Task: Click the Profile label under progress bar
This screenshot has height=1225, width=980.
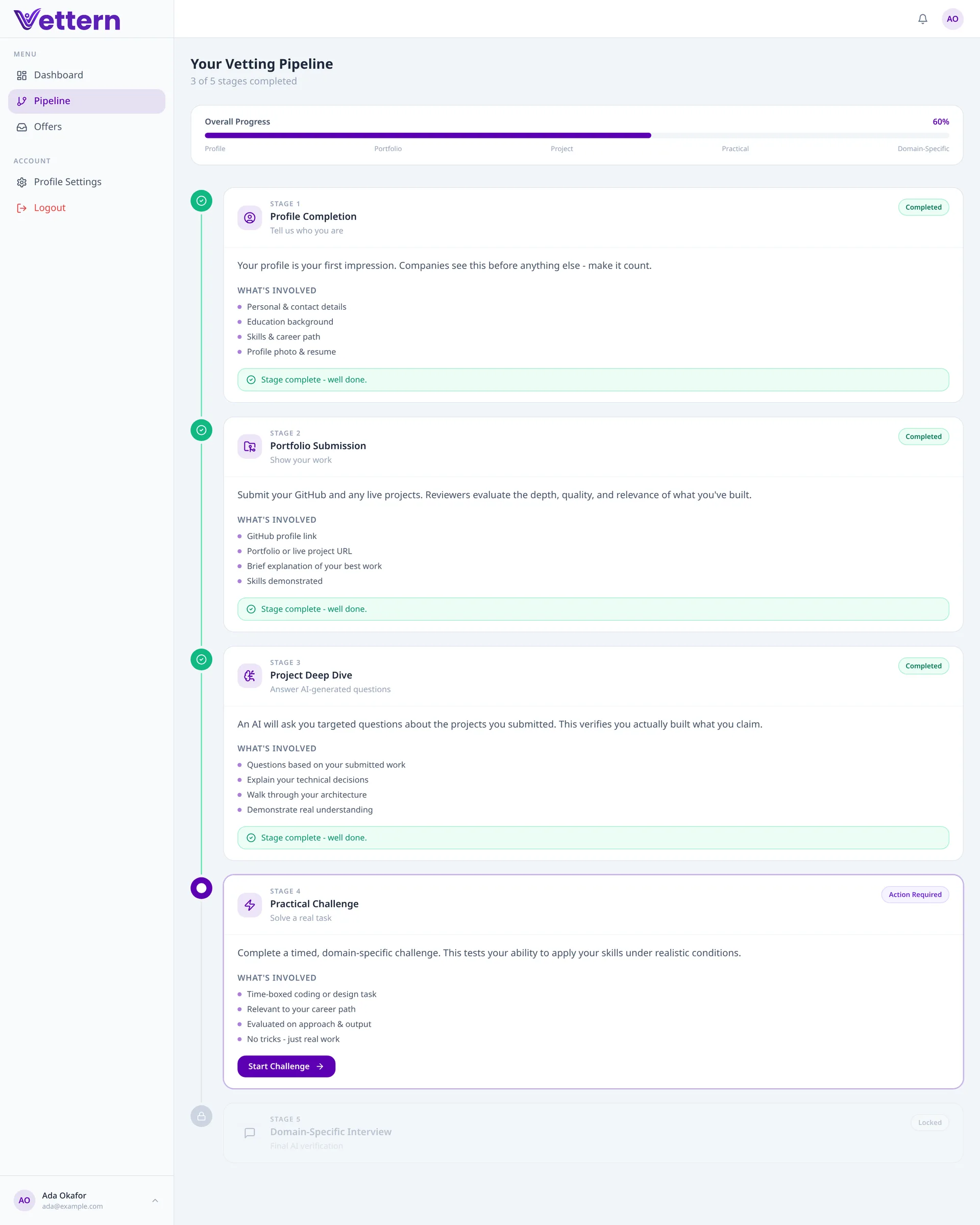Action: pyautogui.click(x=215, y=149)
